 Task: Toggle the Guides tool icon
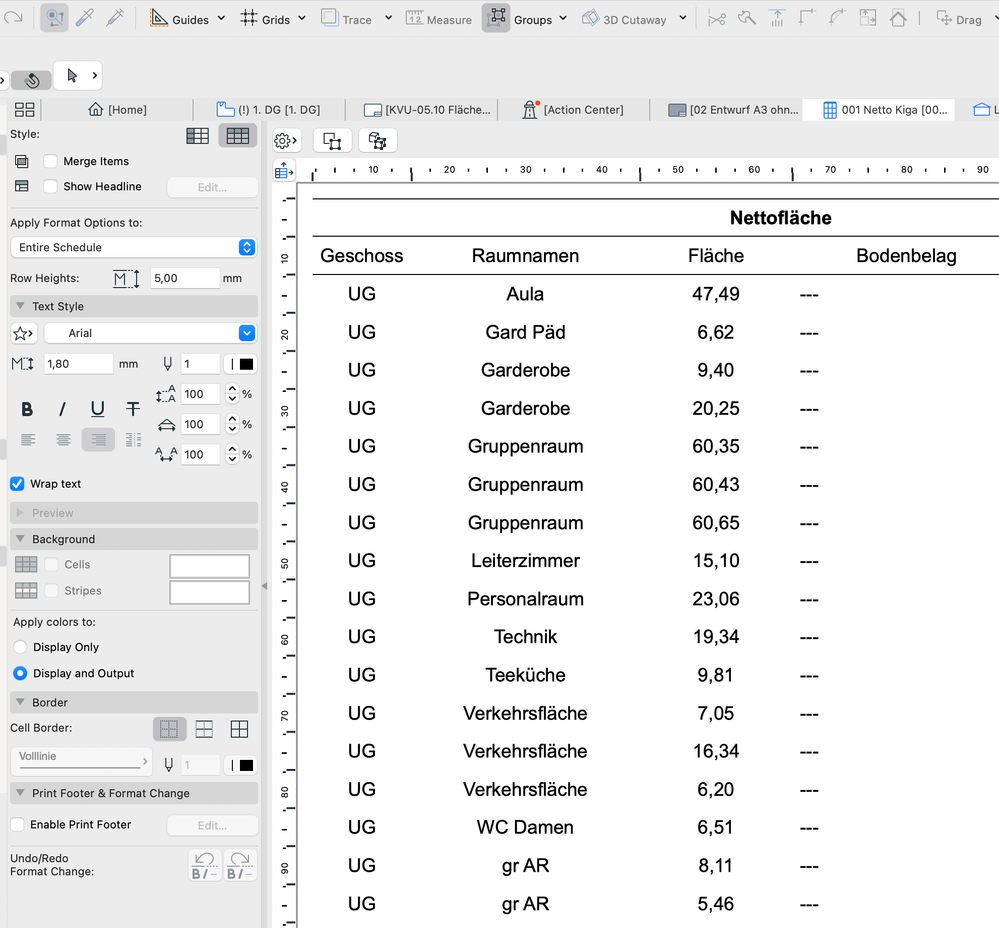(x=159, y=18)
